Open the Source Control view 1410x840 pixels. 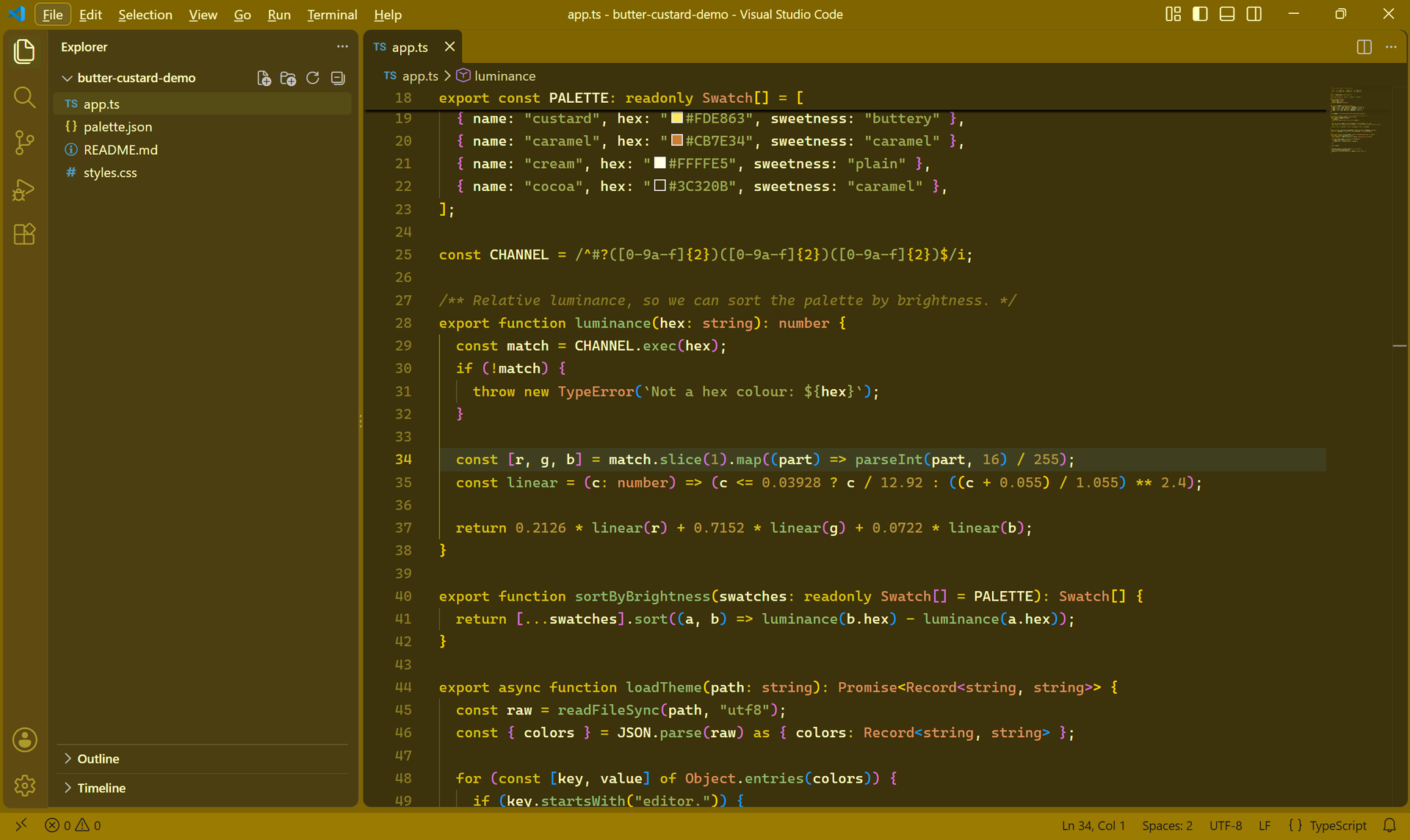(x=24, y=142)
